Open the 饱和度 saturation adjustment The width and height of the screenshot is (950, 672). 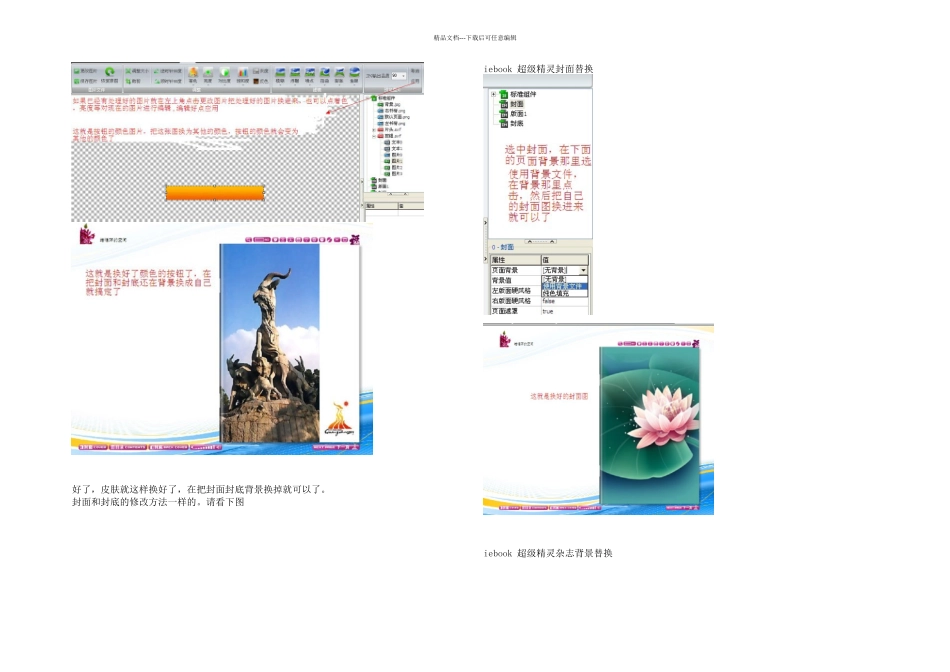[242, 75]
